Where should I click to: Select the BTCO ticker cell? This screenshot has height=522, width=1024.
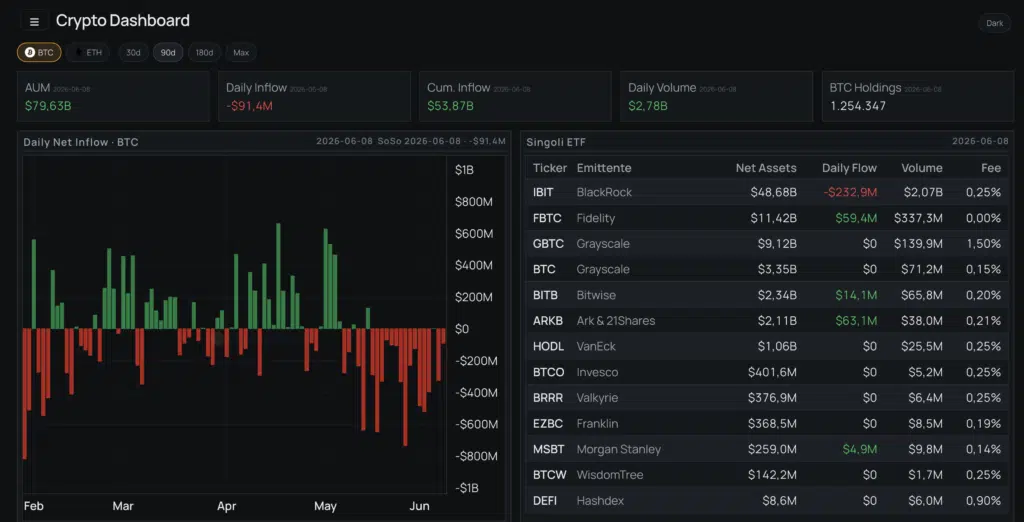[x=547, y=372]
